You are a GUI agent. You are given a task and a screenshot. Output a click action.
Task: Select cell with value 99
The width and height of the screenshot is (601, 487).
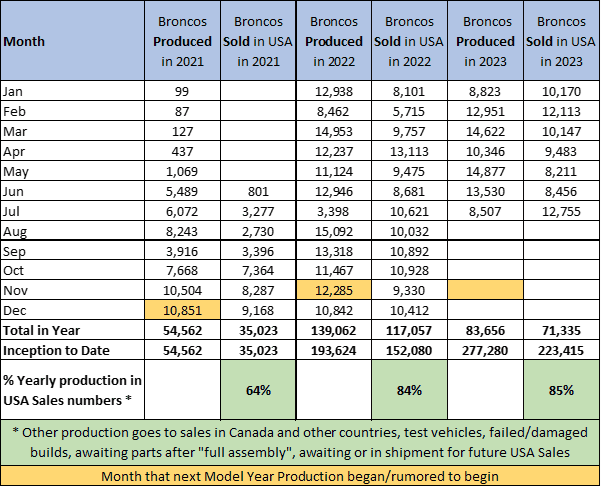pos(182,91)
